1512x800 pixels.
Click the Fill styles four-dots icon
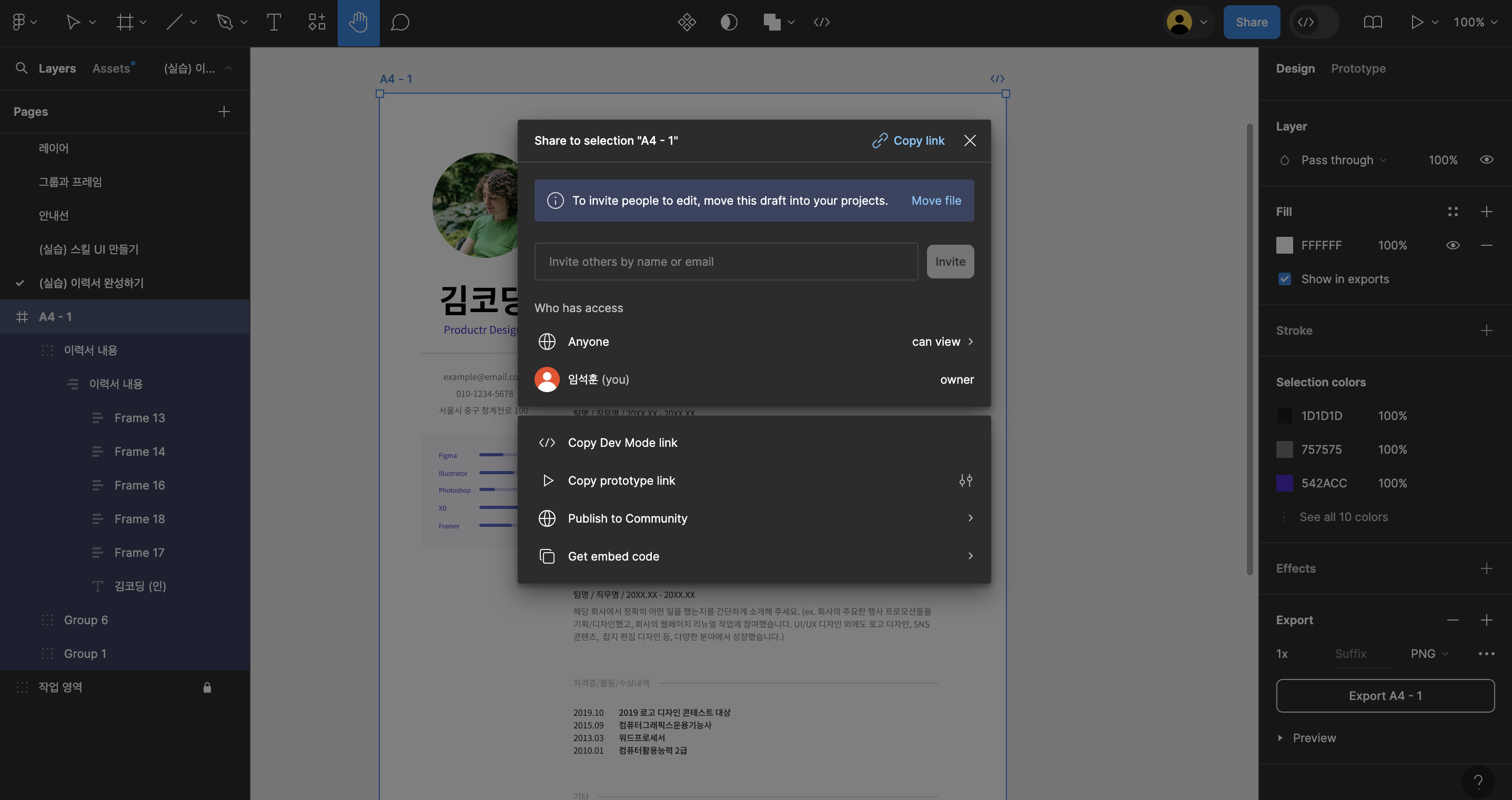pos(1453,212)
